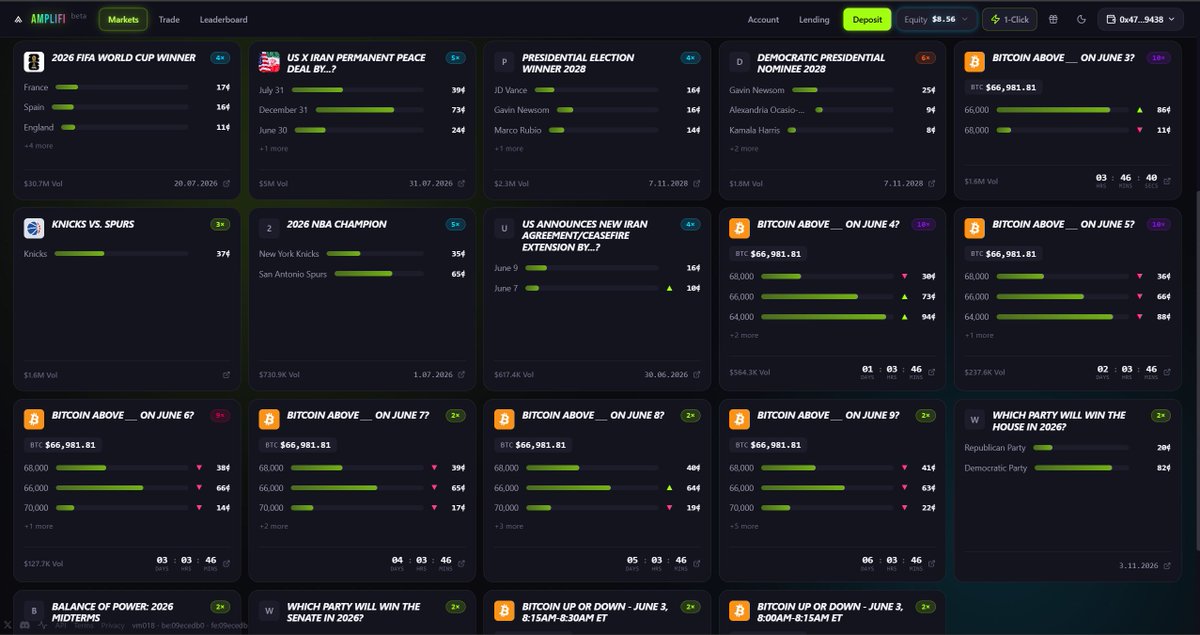Click the 4× leverage badge on FIFA card
Image resolution: width=1200 pixels, height=635 pixels.
220,58
